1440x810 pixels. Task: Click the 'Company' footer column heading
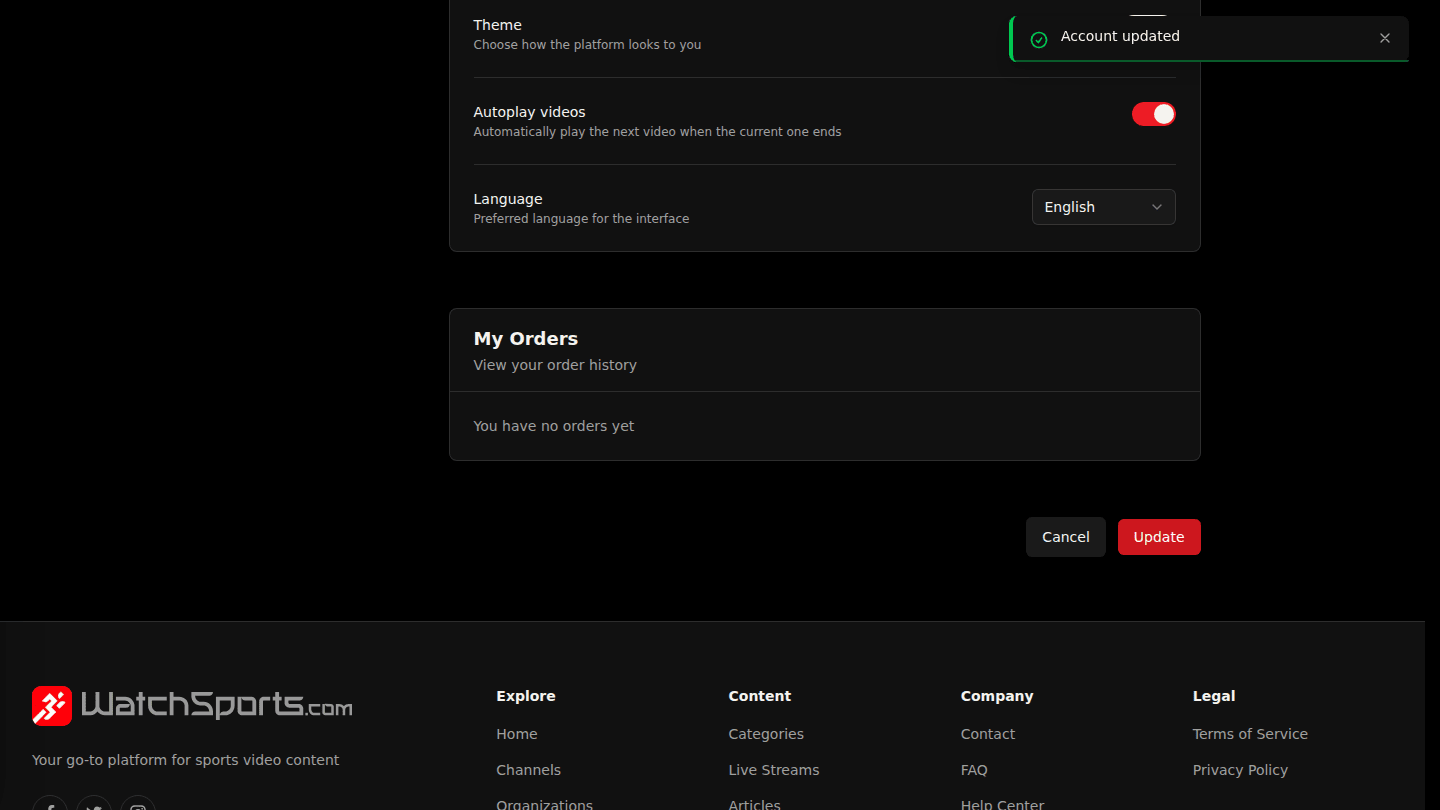[997, 696]
